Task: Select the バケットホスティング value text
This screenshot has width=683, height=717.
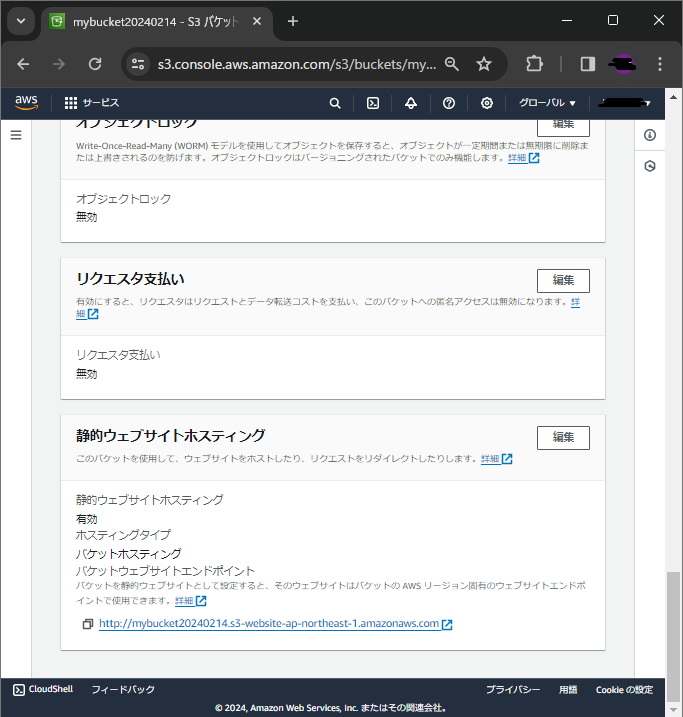Action: [x=128, y=554]
